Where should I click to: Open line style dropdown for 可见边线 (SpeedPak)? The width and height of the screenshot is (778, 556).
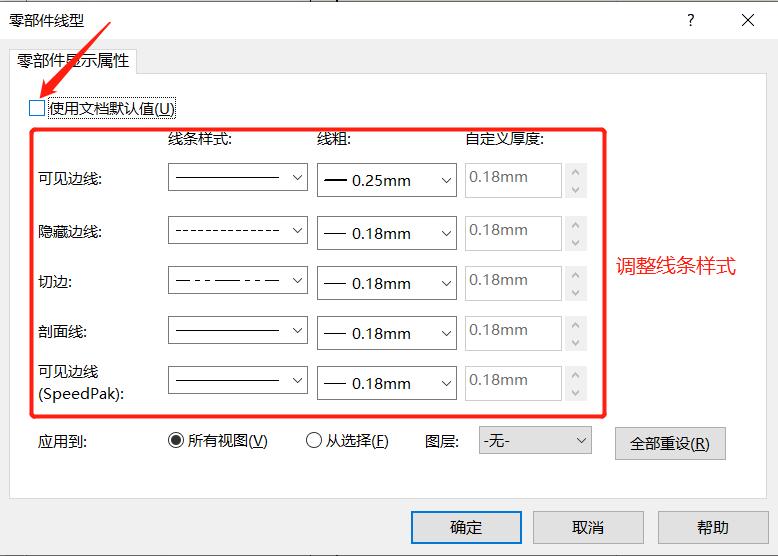[x=238, y=380]
